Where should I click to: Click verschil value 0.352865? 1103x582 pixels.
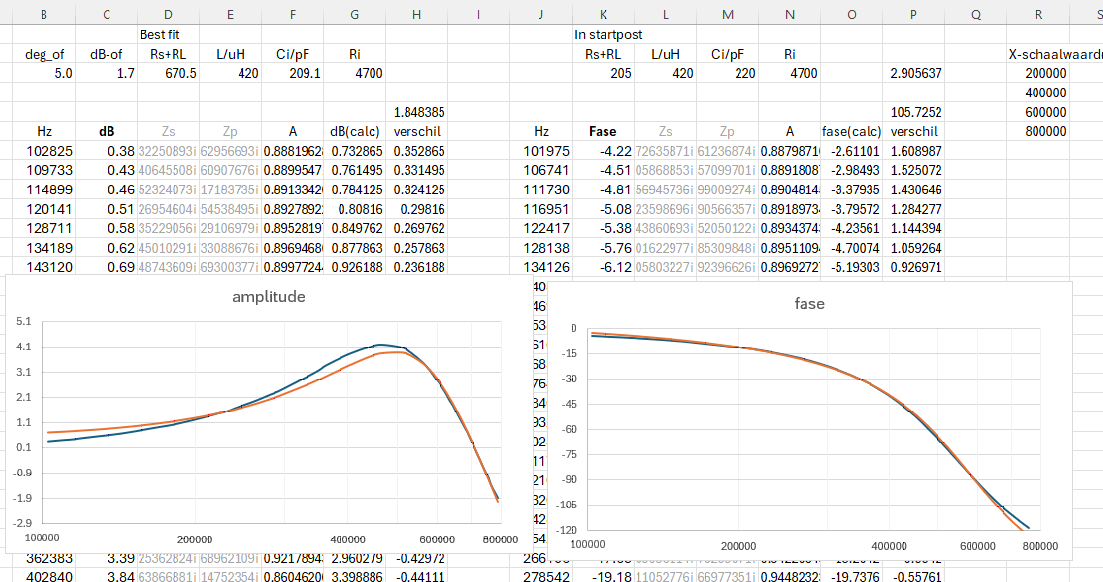[416, 151]
